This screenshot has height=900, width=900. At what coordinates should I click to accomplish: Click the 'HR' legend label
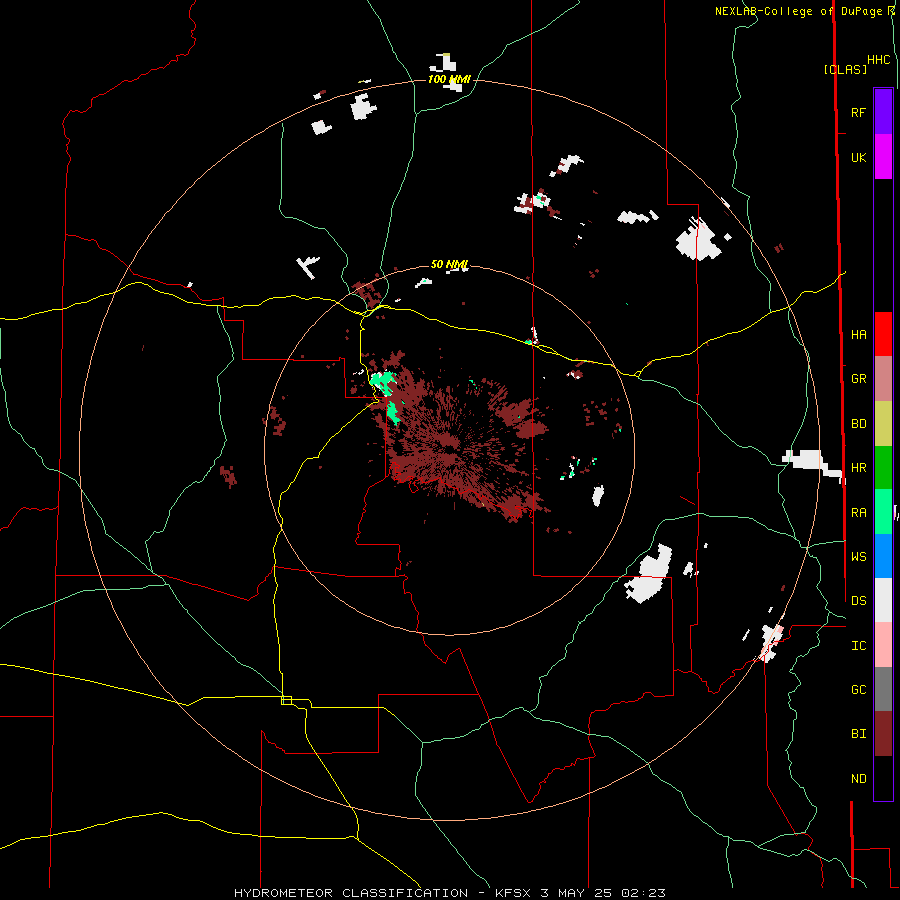point(858,468)
